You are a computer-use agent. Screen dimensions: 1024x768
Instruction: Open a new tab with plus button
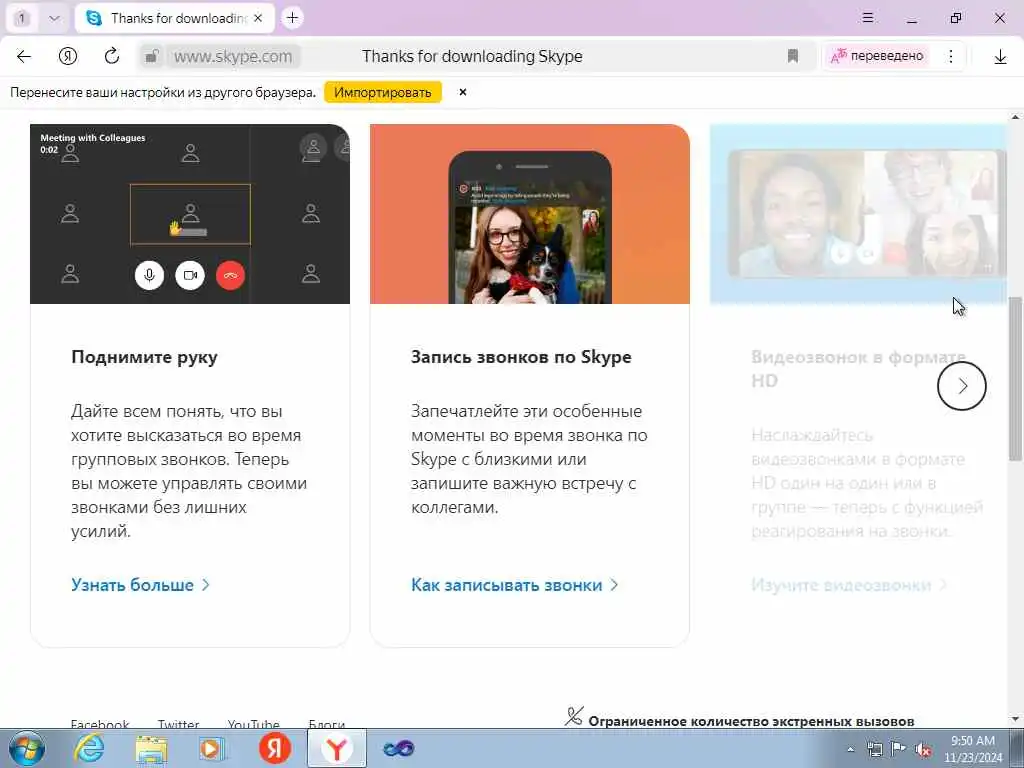[293, 18]
